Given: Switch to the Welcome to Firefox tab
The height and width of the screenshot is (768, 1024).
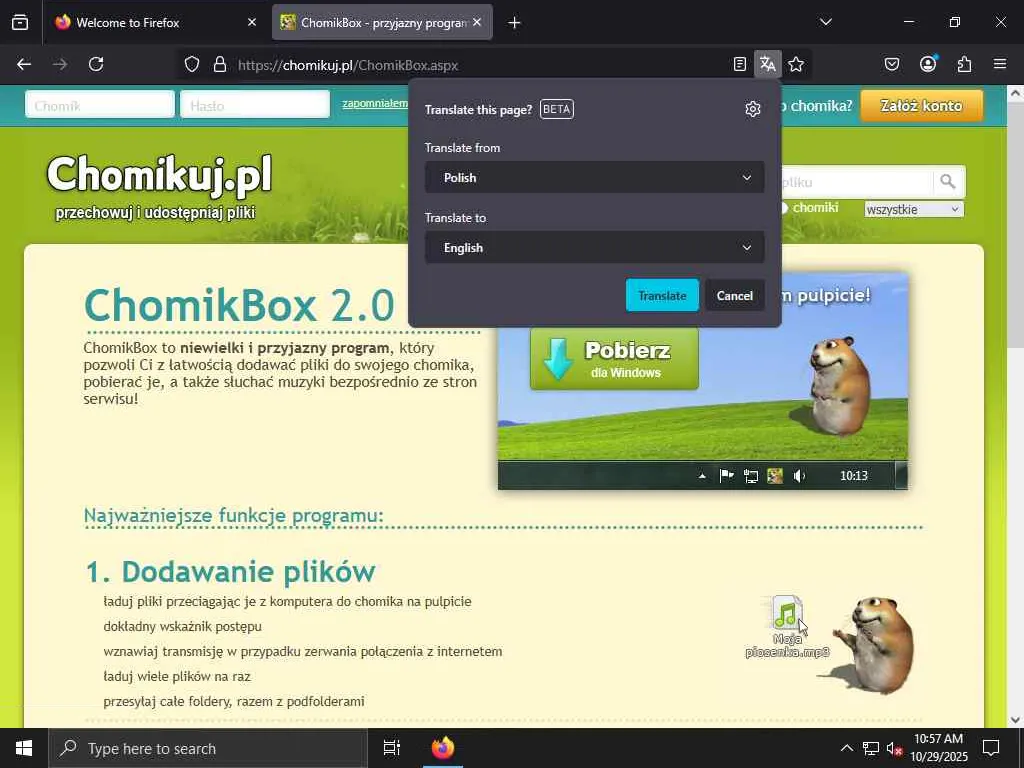Looking at the screenshot, I should pyautogui.click(x=153, y=22).
